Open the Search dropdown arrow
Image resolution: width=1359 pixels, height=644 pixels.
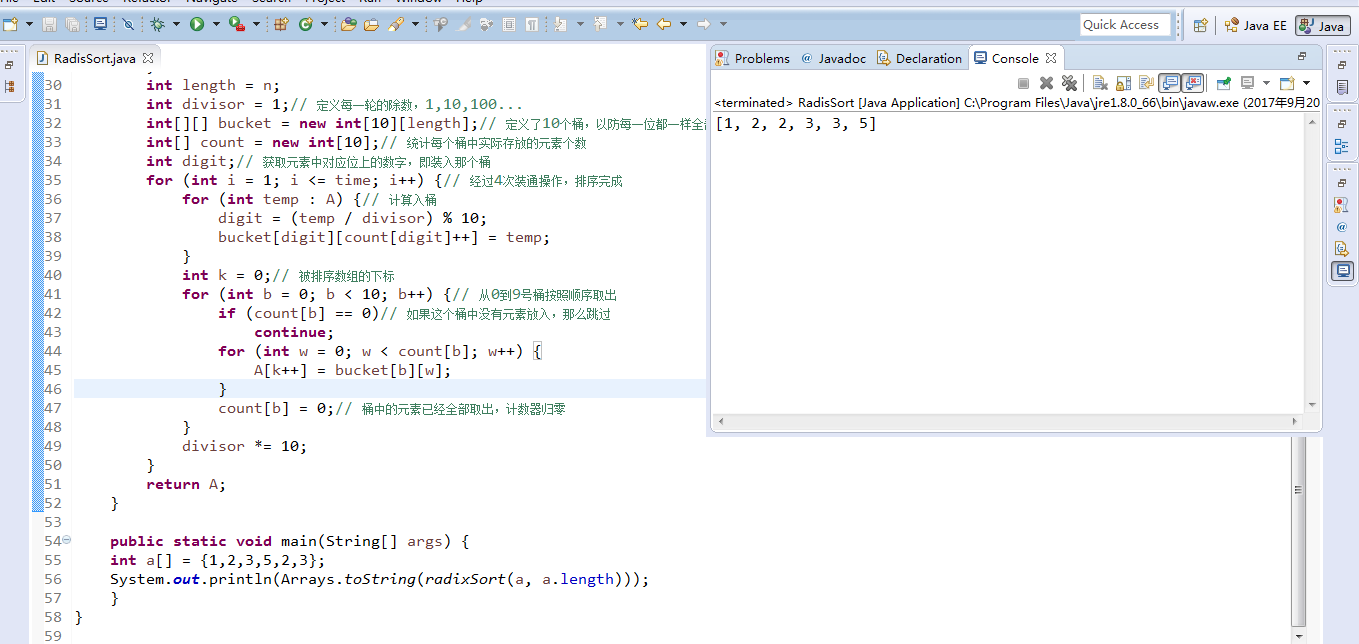coord(415,24)
